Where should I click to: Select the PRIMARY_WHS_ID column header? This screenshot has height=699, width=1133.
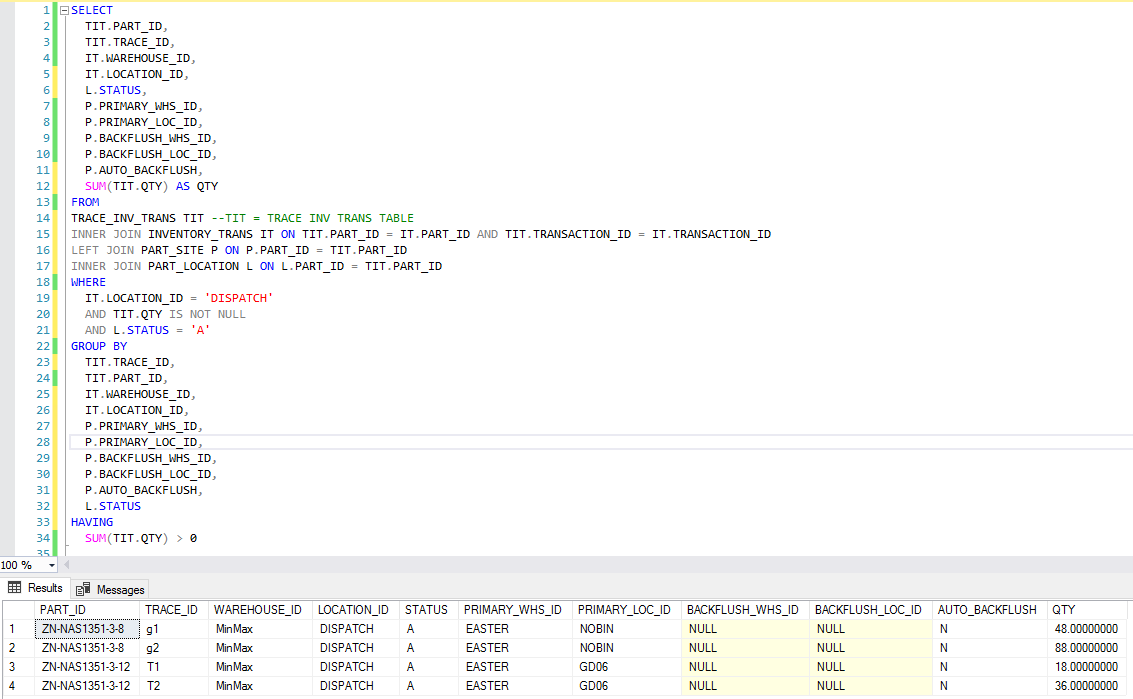(x=515, y=610)
